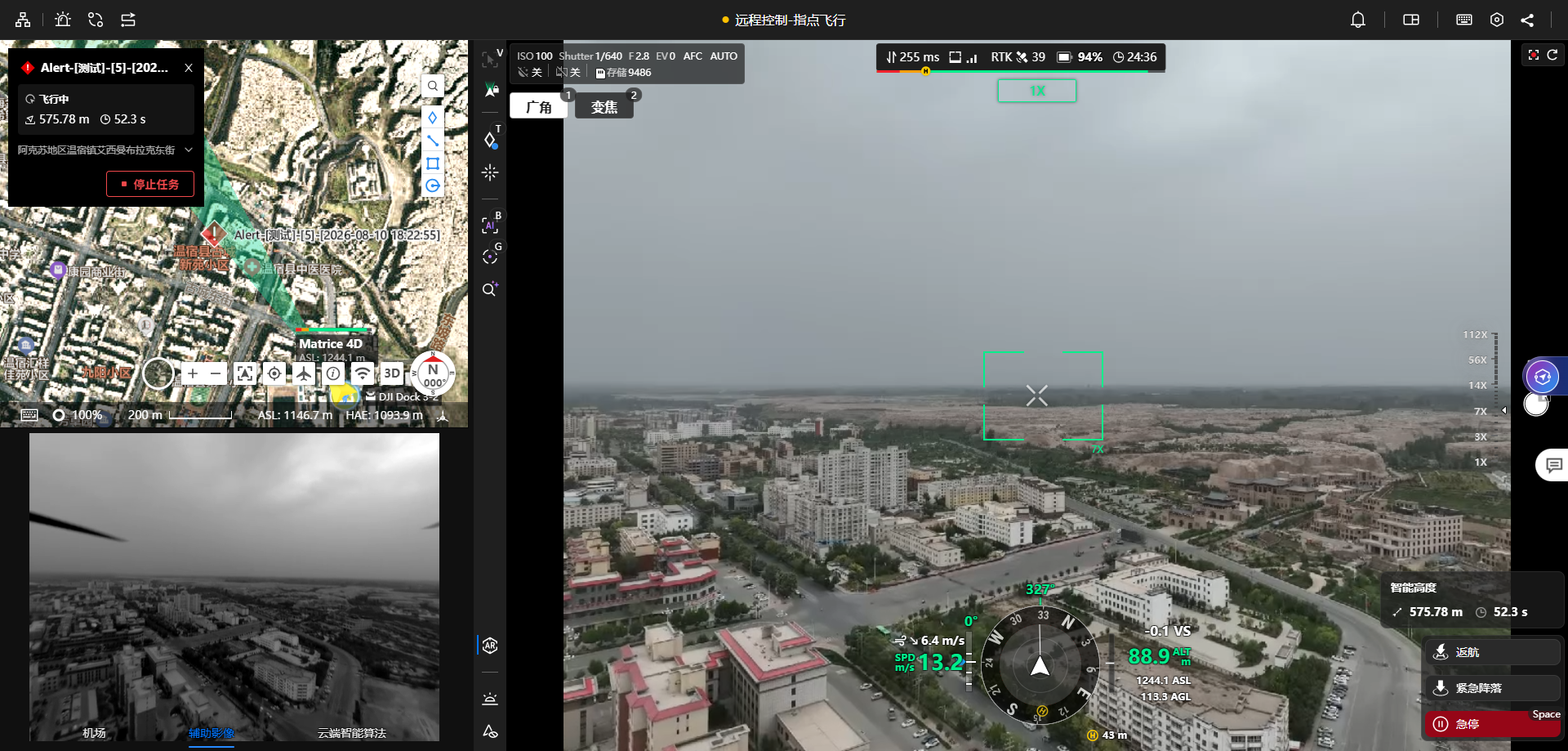Open the AUTO camera mode dropdown
Image resolution: width=1568 pixels, height=751 pixels.
pos(724,56)
